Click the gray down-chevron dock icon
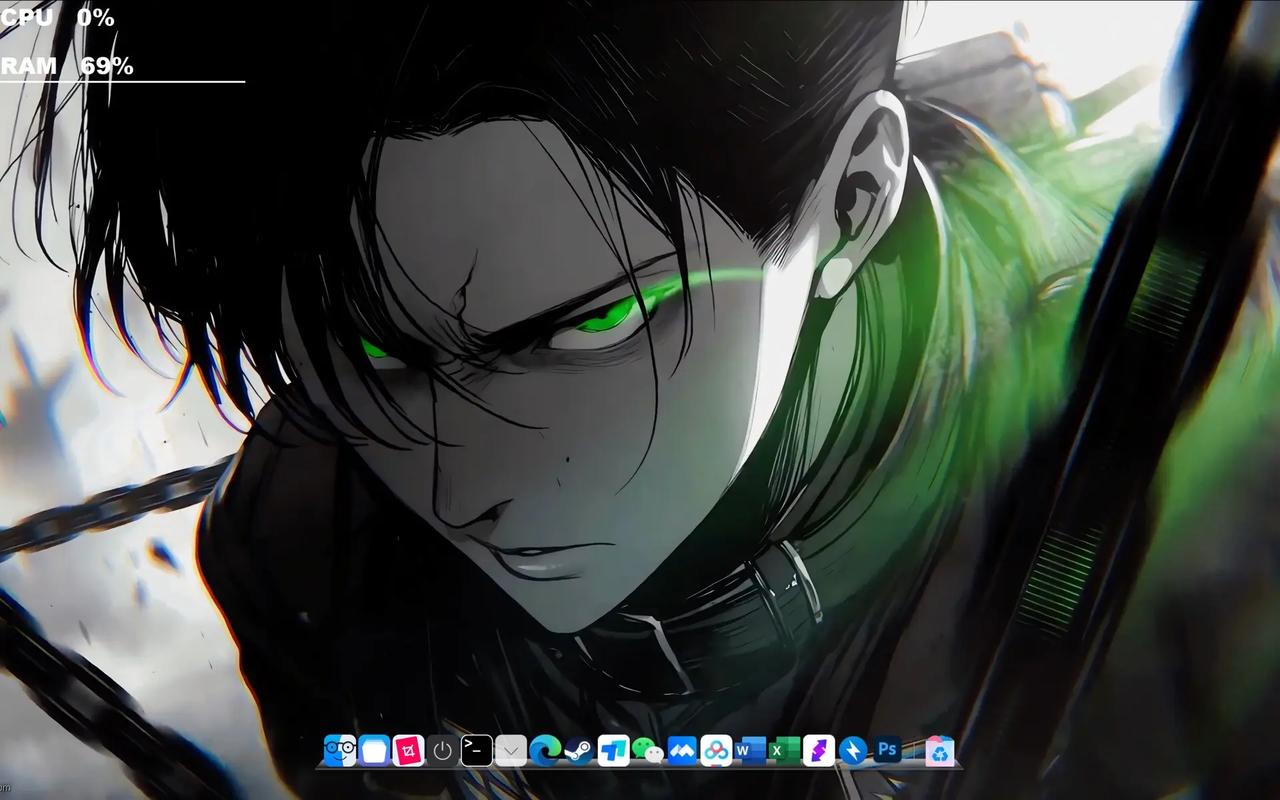 pyautogui.click(x=511, y=750)
